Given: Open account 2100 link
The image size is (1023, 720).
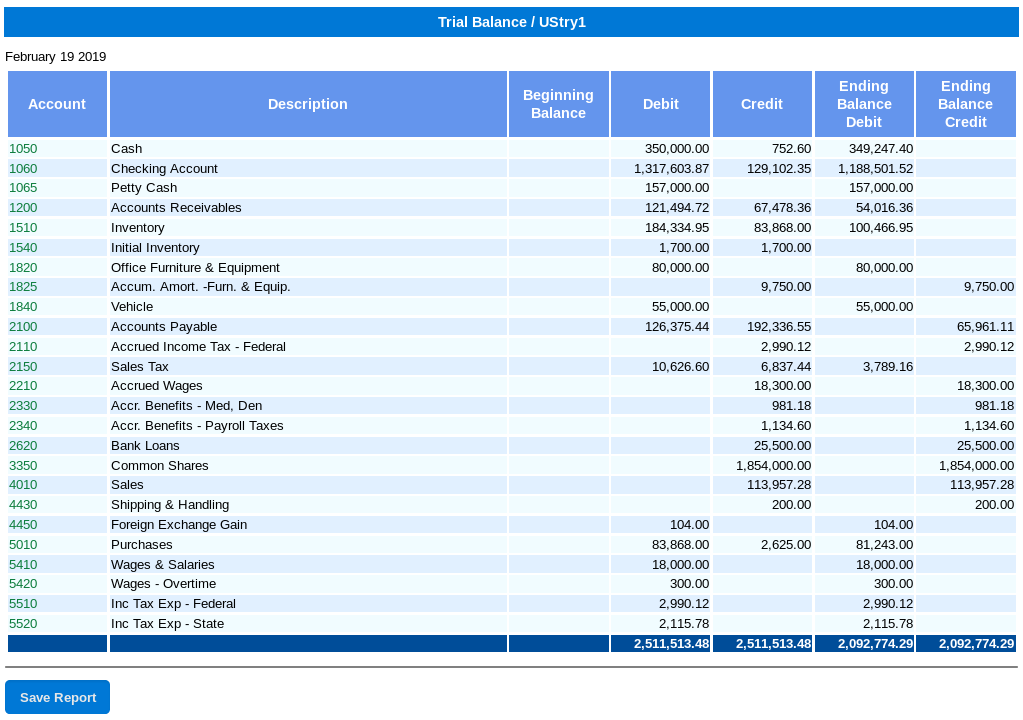Looking at the screenshot, I should click(x=23, y=327).
